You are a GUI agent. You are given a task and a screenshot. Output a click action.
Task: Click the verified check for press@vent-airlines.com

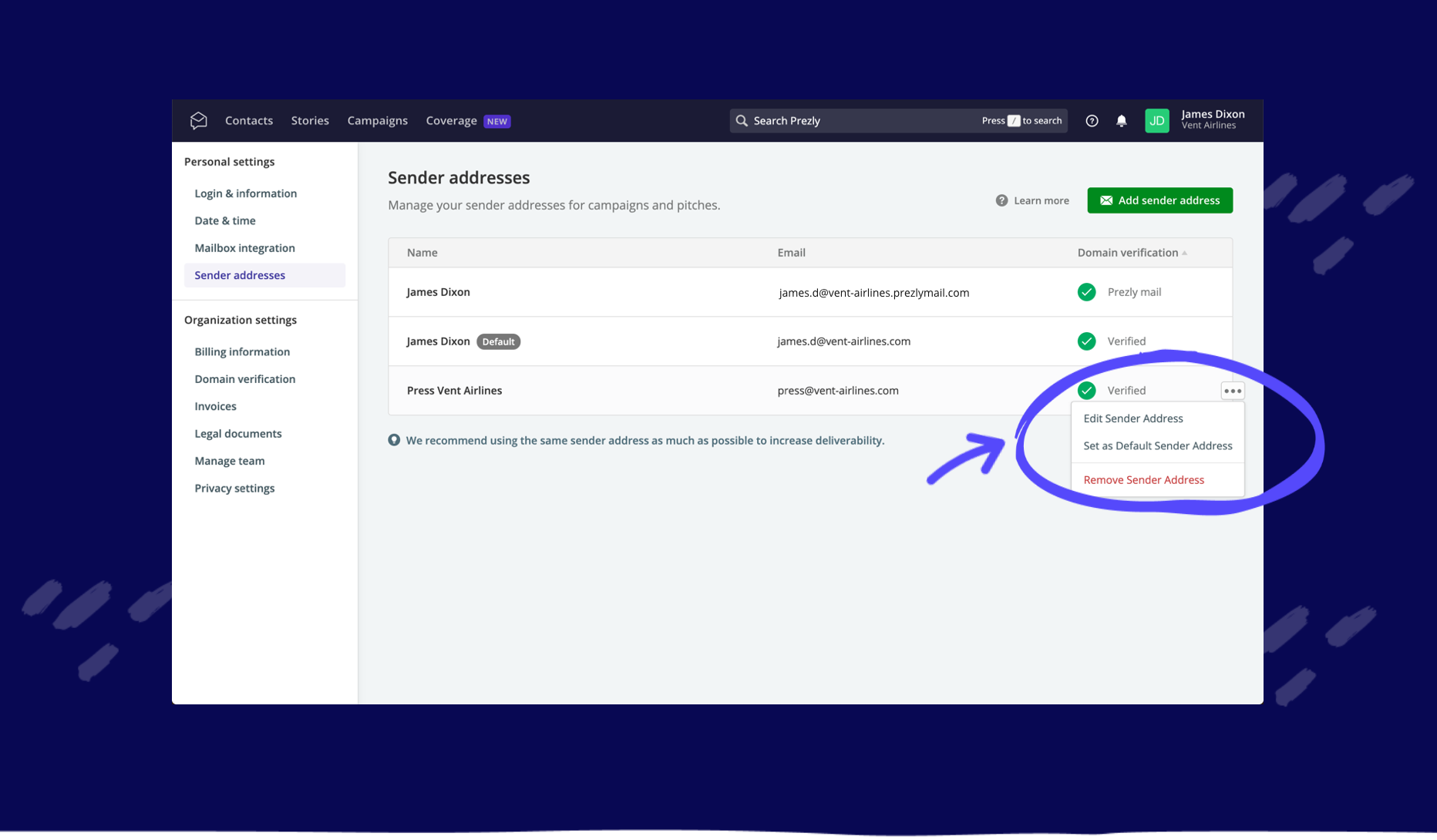[x=1086, y=391]
